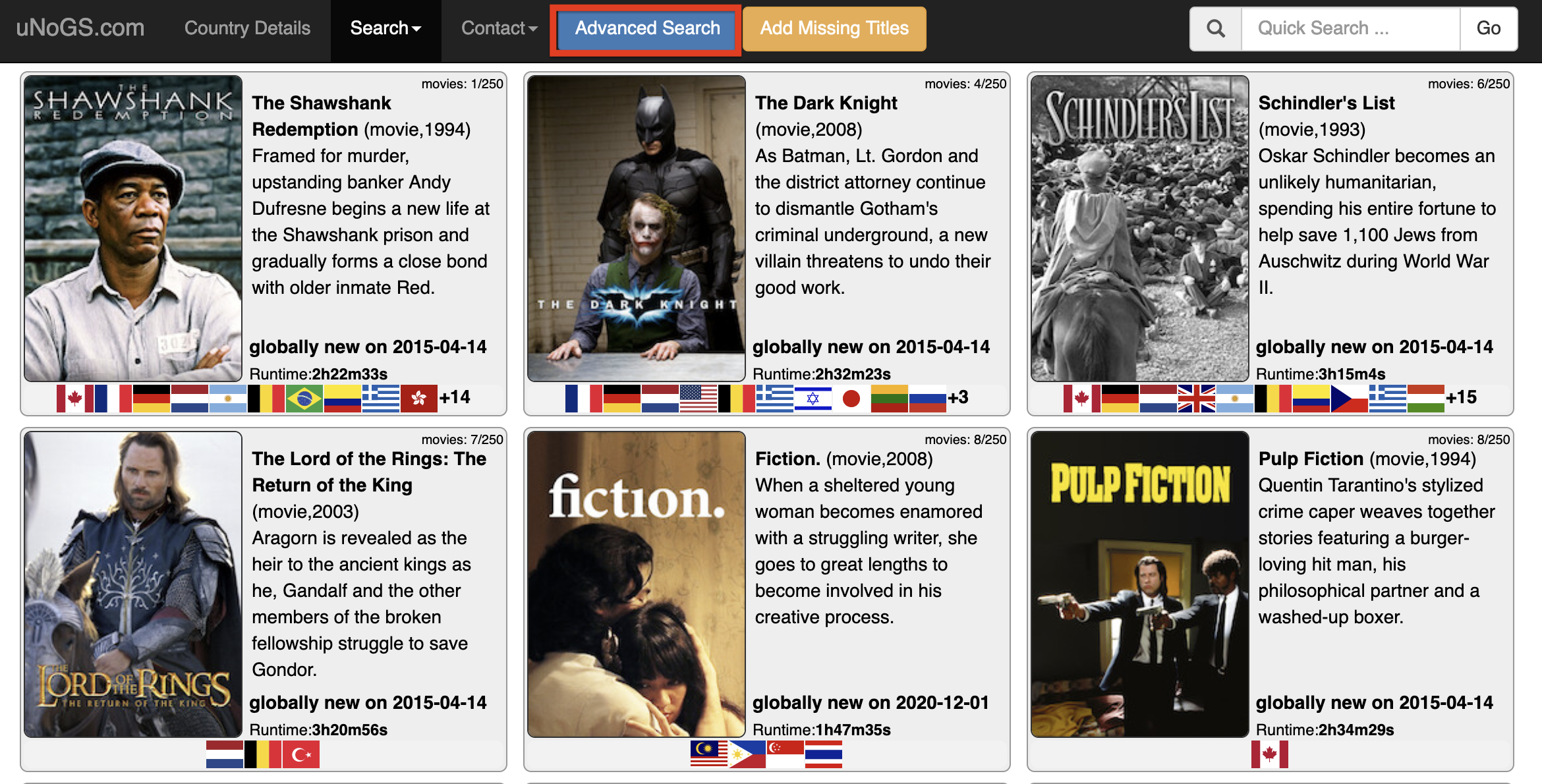
Task: Click 'globally new on 2020-12-01' text
Action: [x=871, y=702]
